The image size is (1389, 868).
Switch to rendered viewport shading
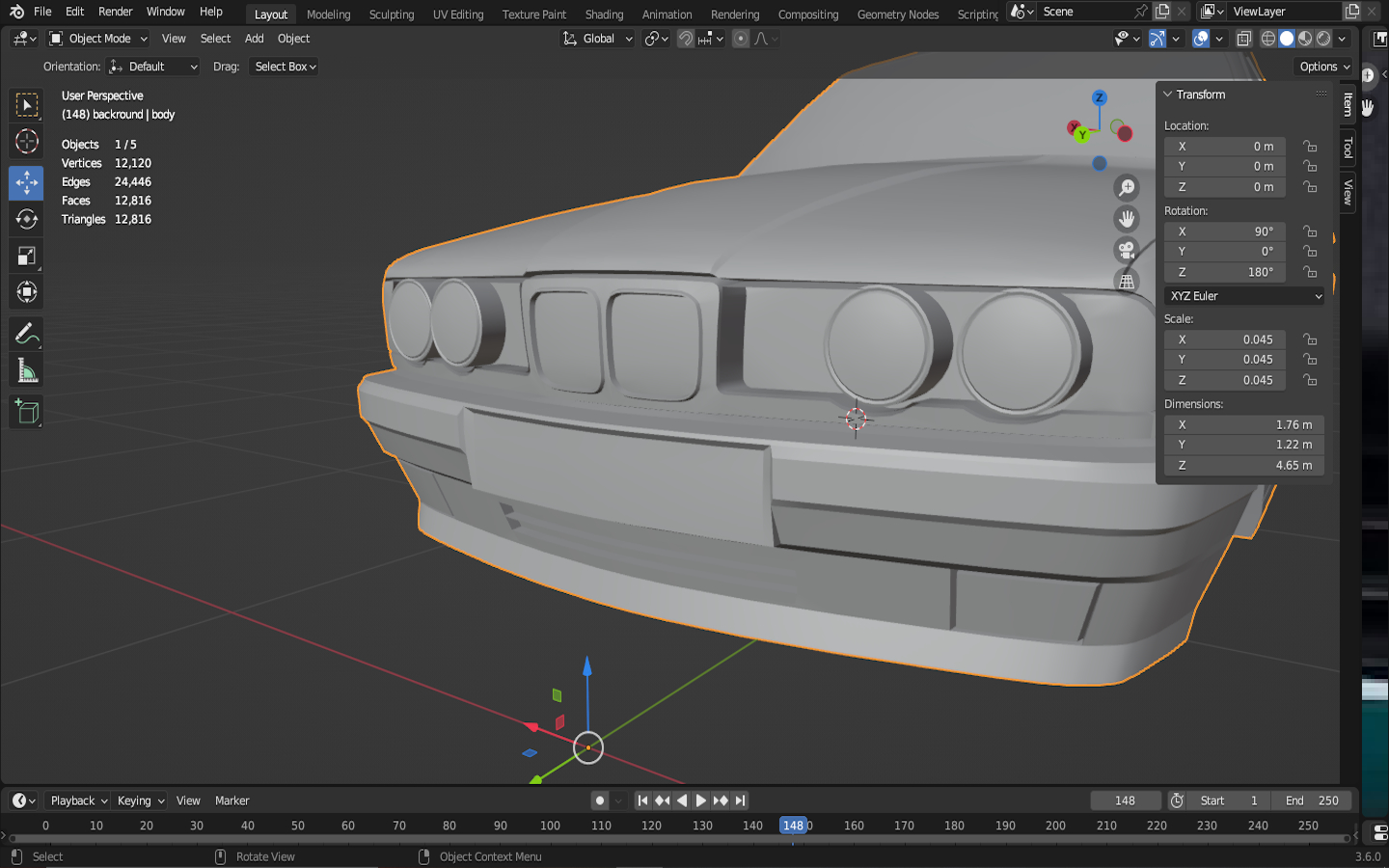1323,39
